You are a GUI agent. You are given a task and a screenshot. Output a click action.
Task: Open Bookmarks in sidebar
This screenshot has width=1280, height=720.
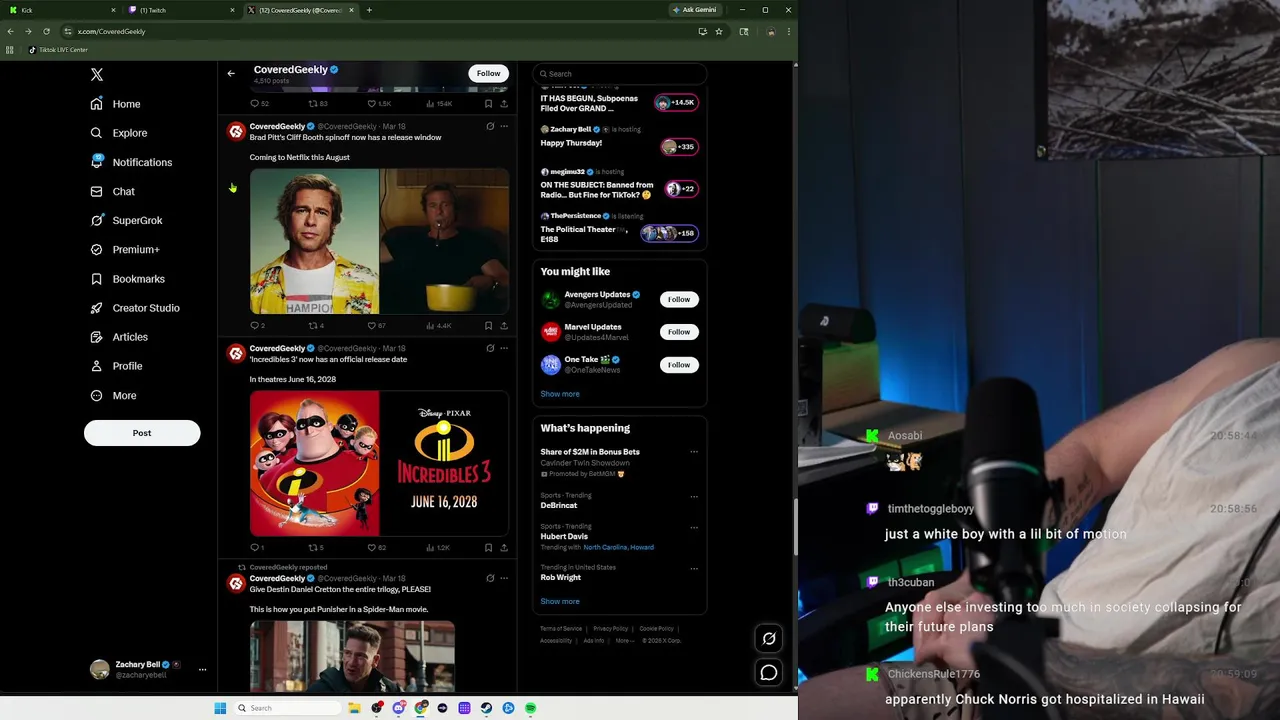click(x=127, y=279)
